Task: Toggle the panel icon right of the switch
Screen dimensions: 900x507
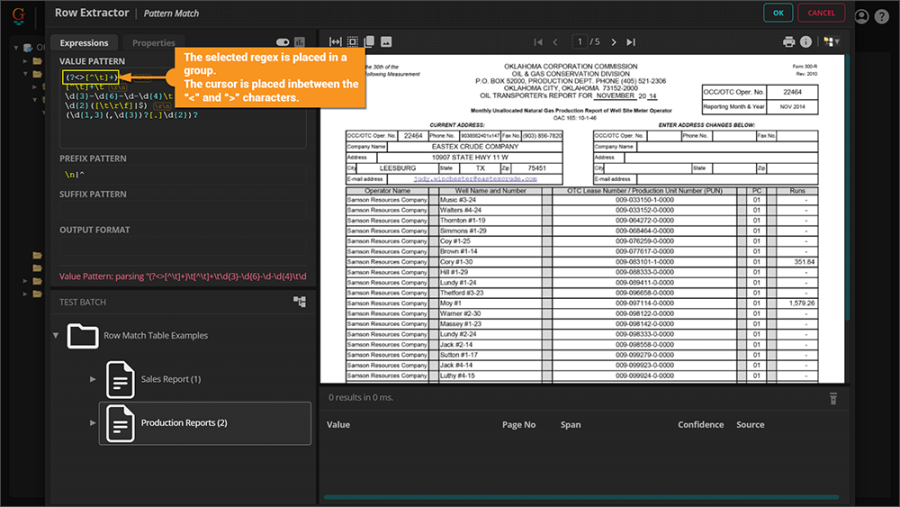Action: point(300,43)
